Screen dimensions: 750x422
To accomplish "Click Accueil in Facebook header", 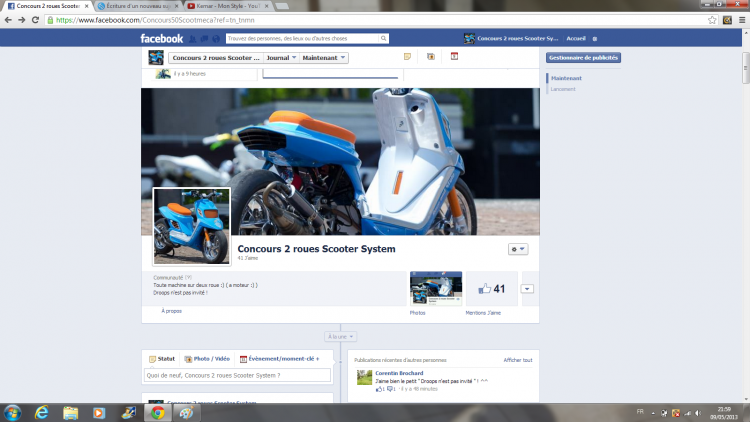I will click(576, 39).
